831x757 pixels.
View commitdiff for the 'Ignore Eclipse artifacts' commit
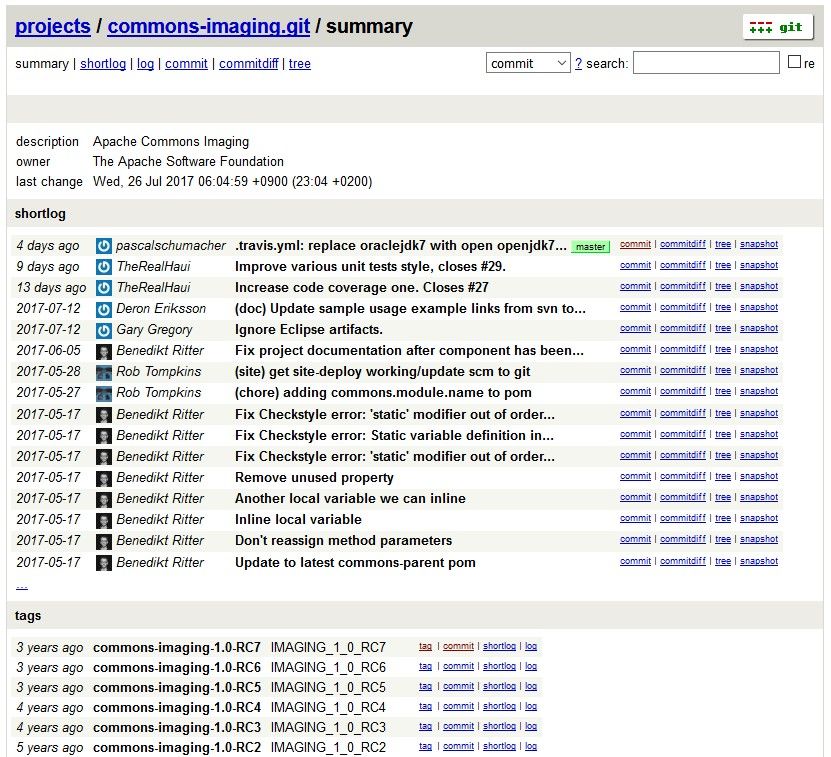click(x=682, y=329)
